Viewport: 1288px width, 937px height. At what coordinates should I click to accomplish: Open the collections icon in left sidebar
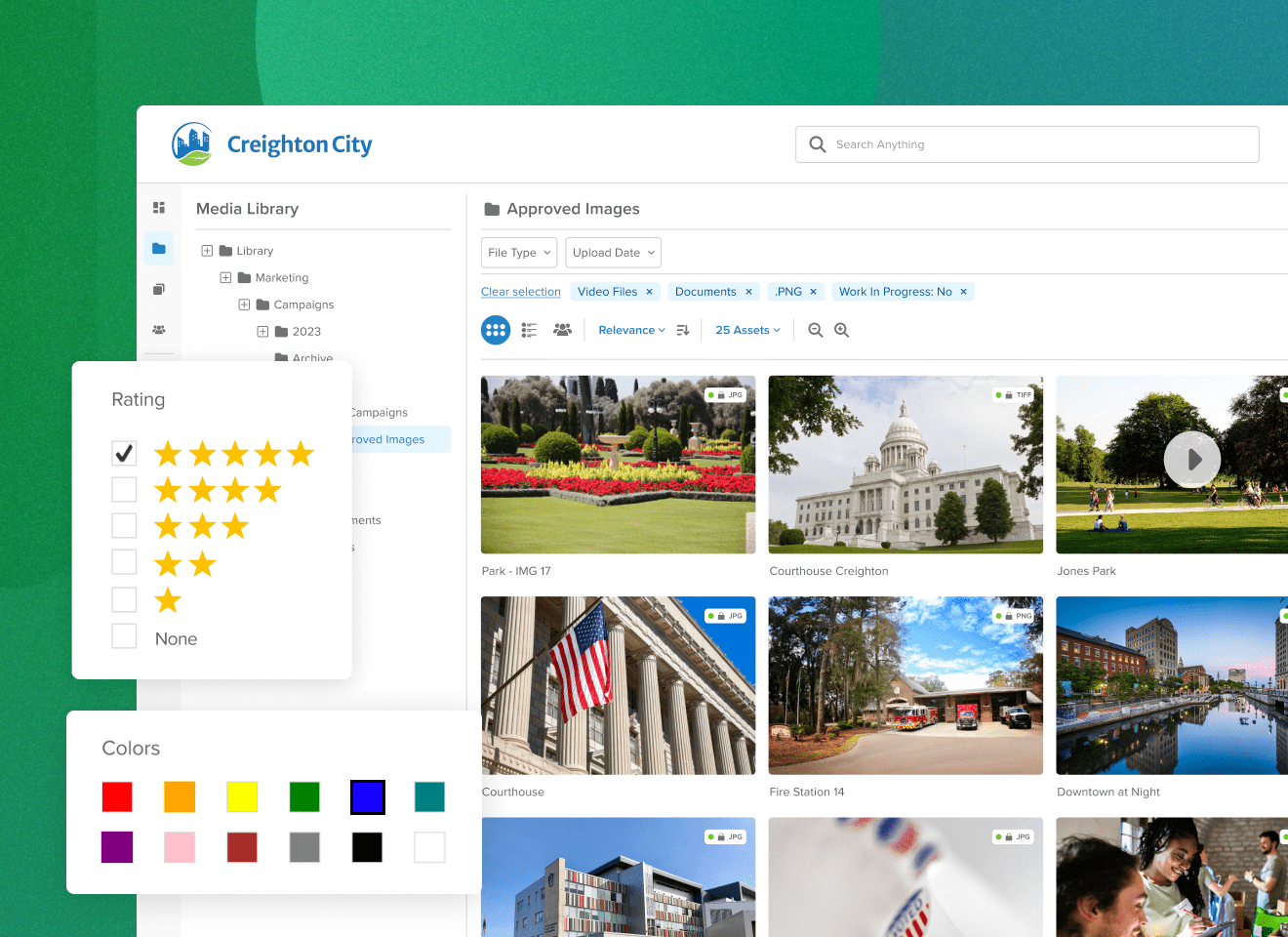pyautogui.click(x=159, y=289)
